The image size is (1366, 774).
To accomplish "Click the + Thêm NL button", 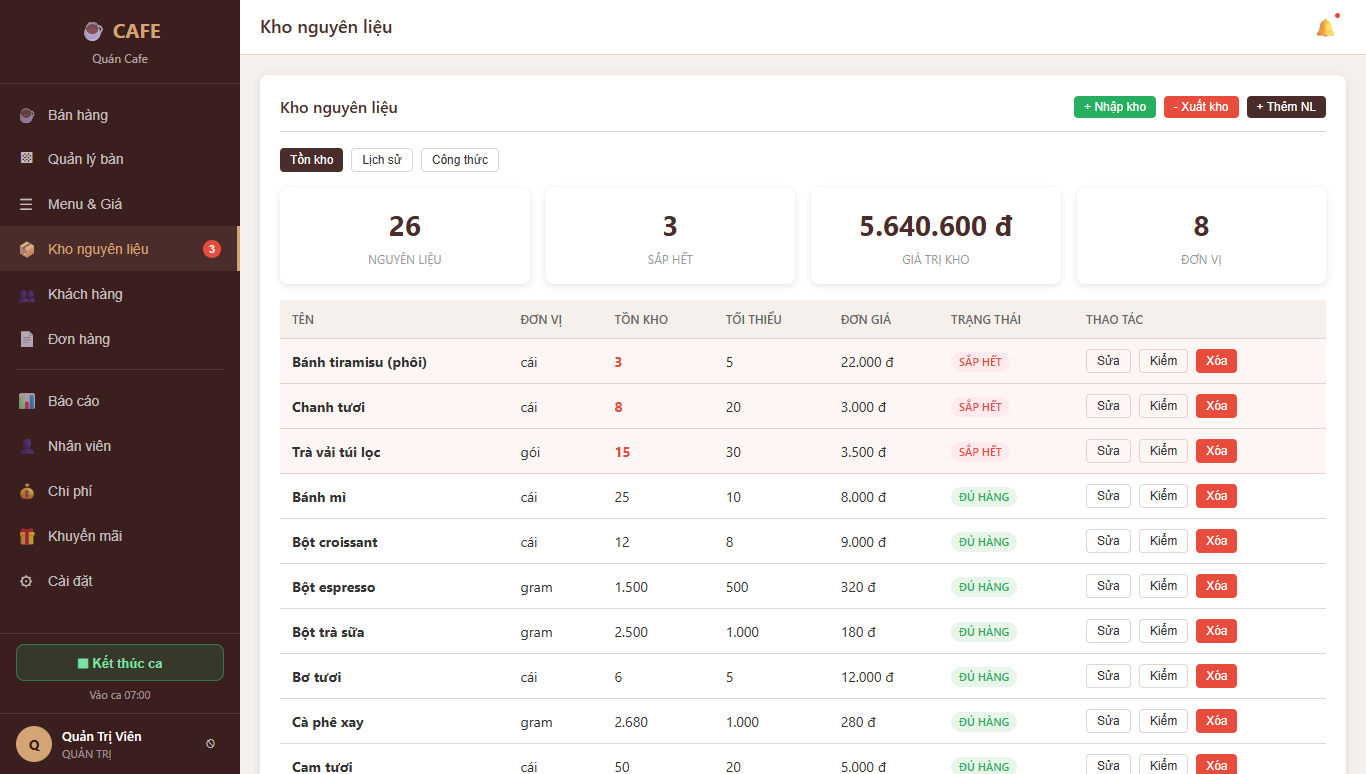I will [1286, 107].
